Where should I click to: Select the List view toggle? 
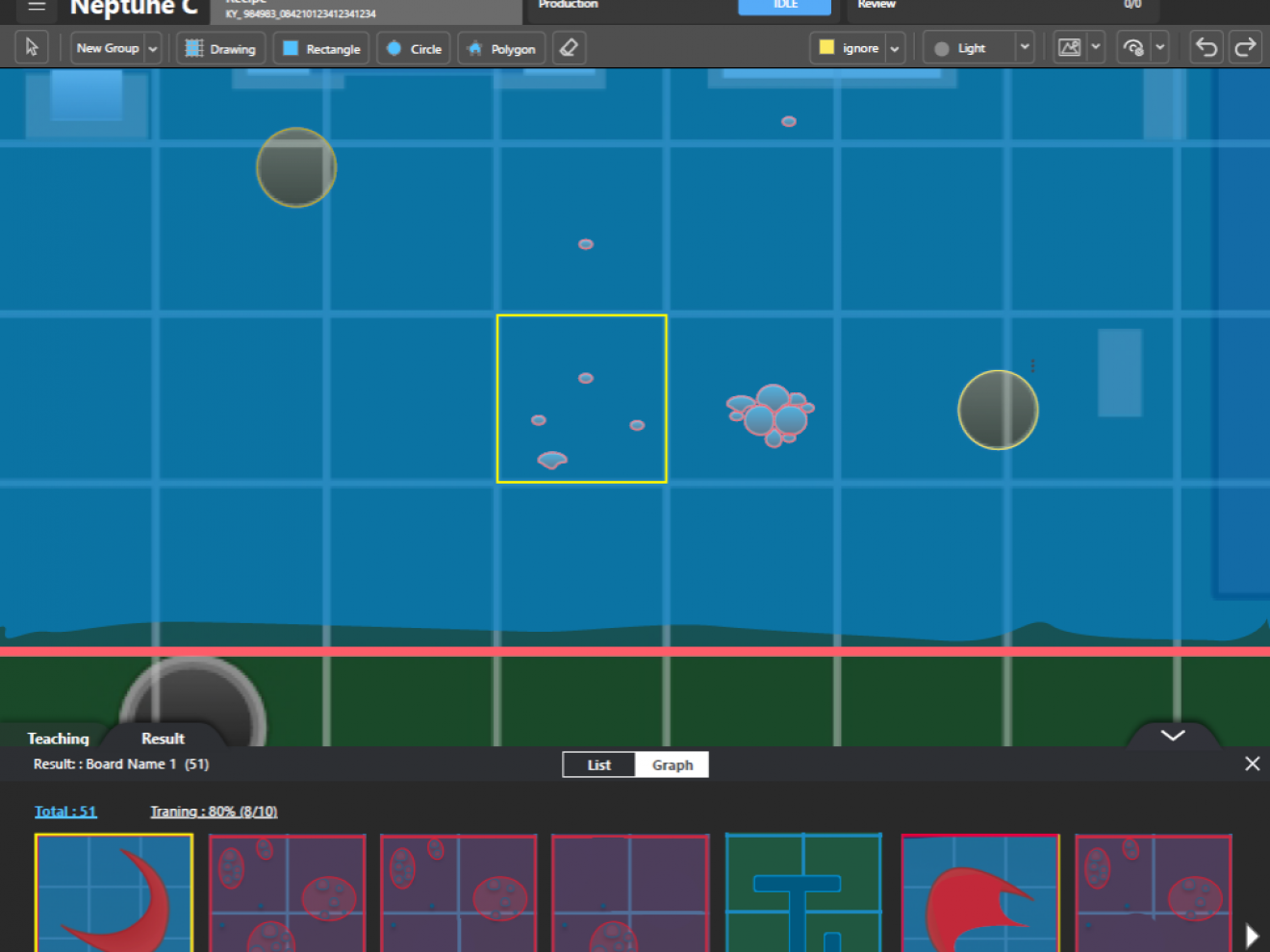pos(599,764)
